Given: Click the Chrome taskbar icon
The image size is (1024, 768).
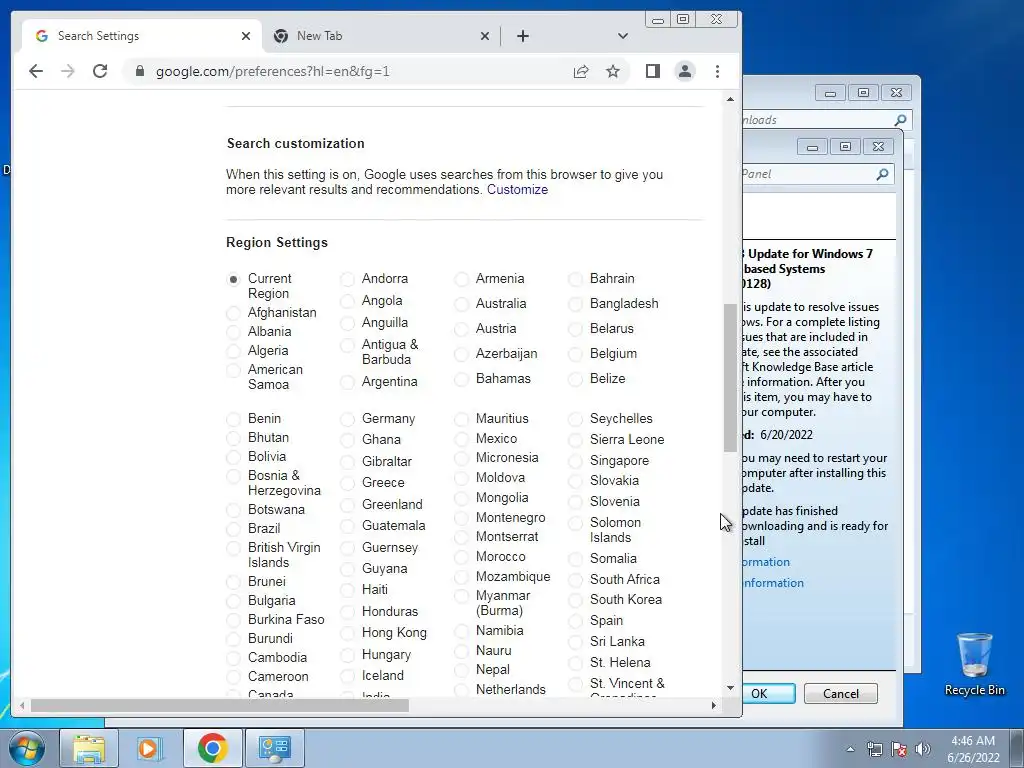Looking at the screenshot, I should coord(212,748).
